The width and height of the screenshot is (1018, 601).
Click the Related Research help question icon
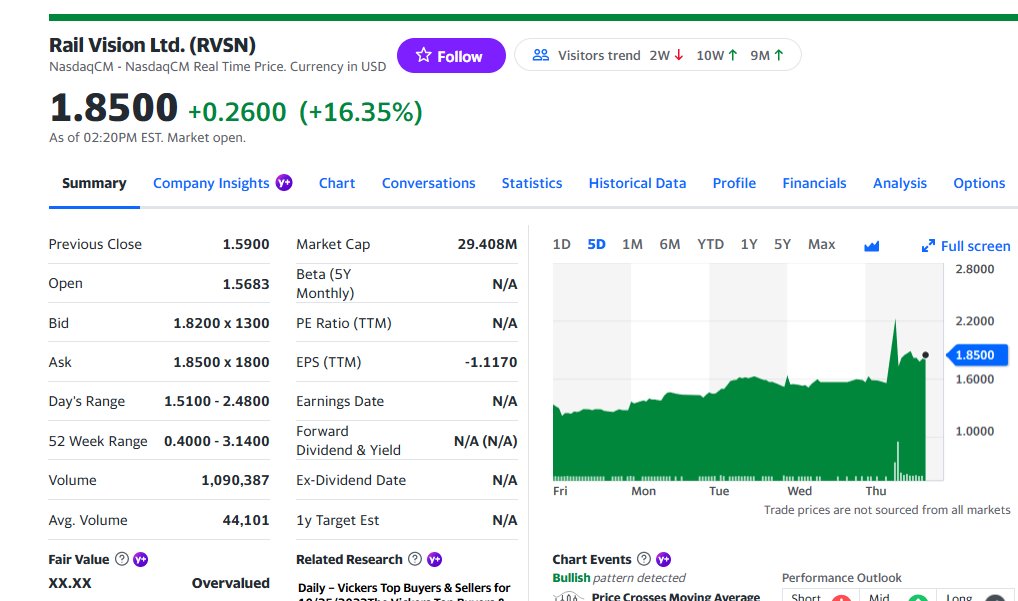point(415,559)
